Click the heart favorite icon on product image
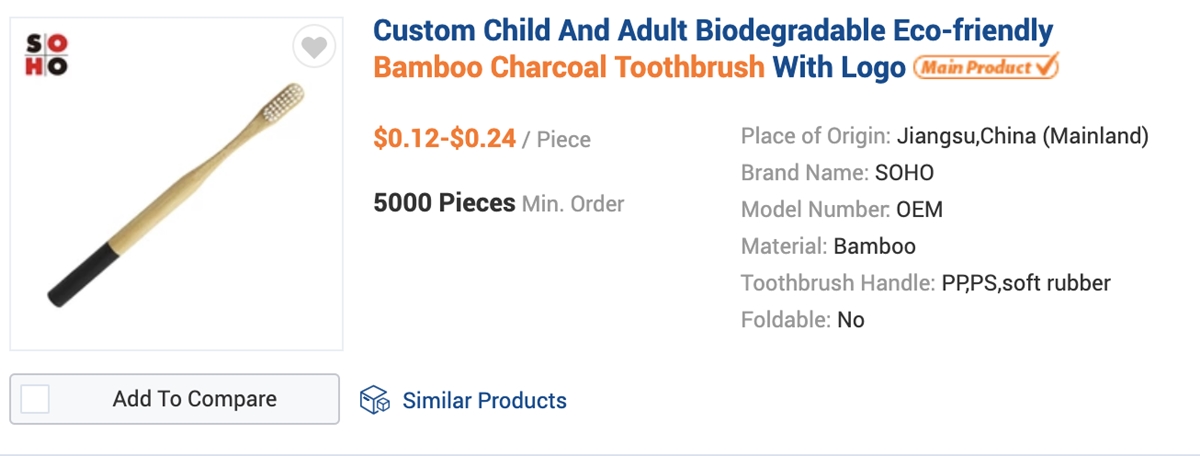Image resolution: width=1200 pixels, height=456 pixels. (x=314, y=48)
